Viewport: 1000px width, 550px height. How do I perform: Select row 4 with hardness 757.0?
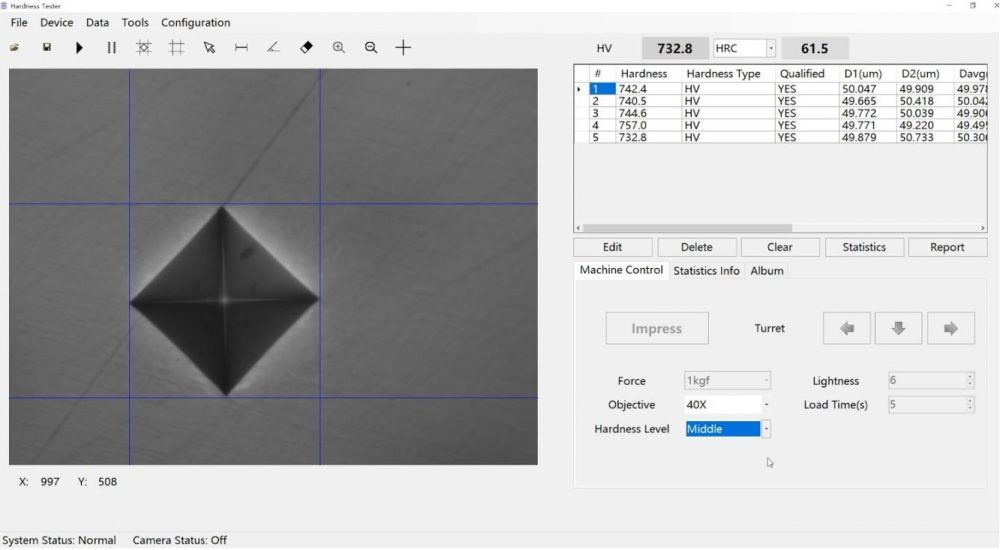point(781,125)
